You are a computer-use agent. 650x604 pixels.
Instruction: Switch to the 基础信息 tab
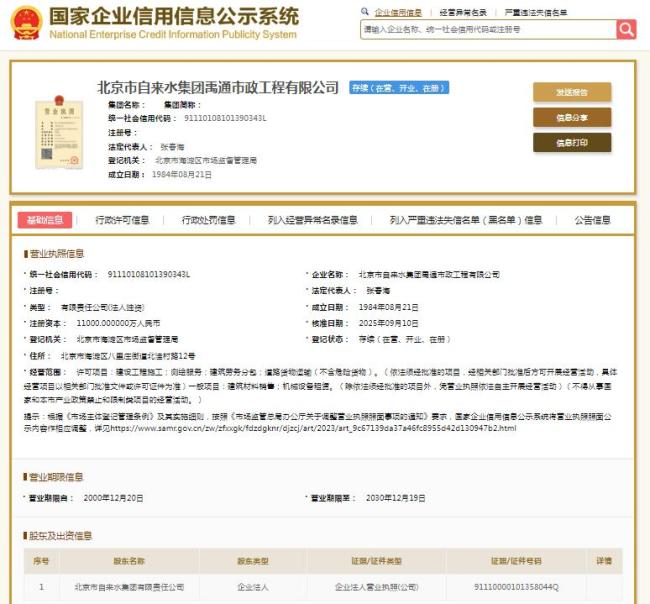pos(45,220)
